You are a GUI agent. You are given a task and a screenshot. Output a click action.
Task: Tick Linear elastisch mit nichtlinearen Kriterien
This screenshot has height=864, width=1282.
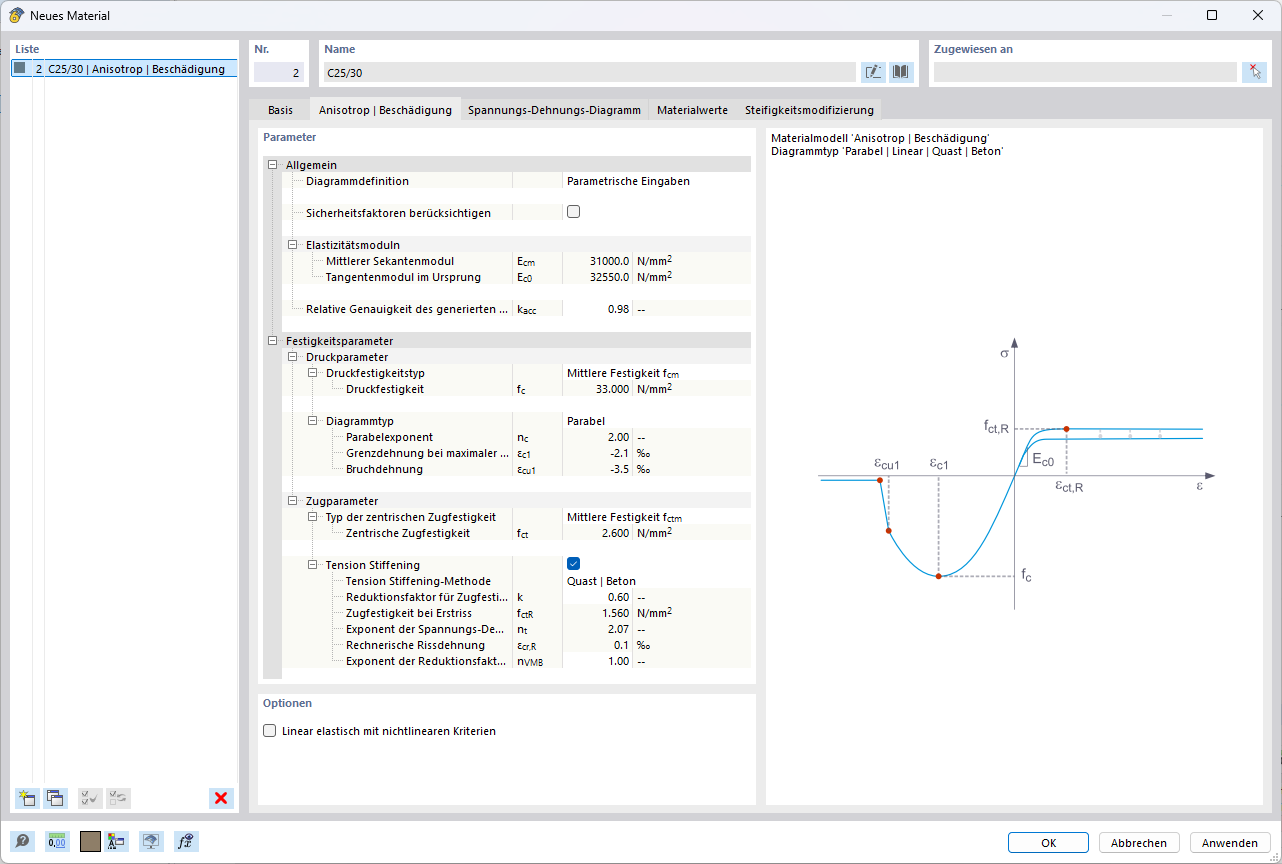[270, 731]
